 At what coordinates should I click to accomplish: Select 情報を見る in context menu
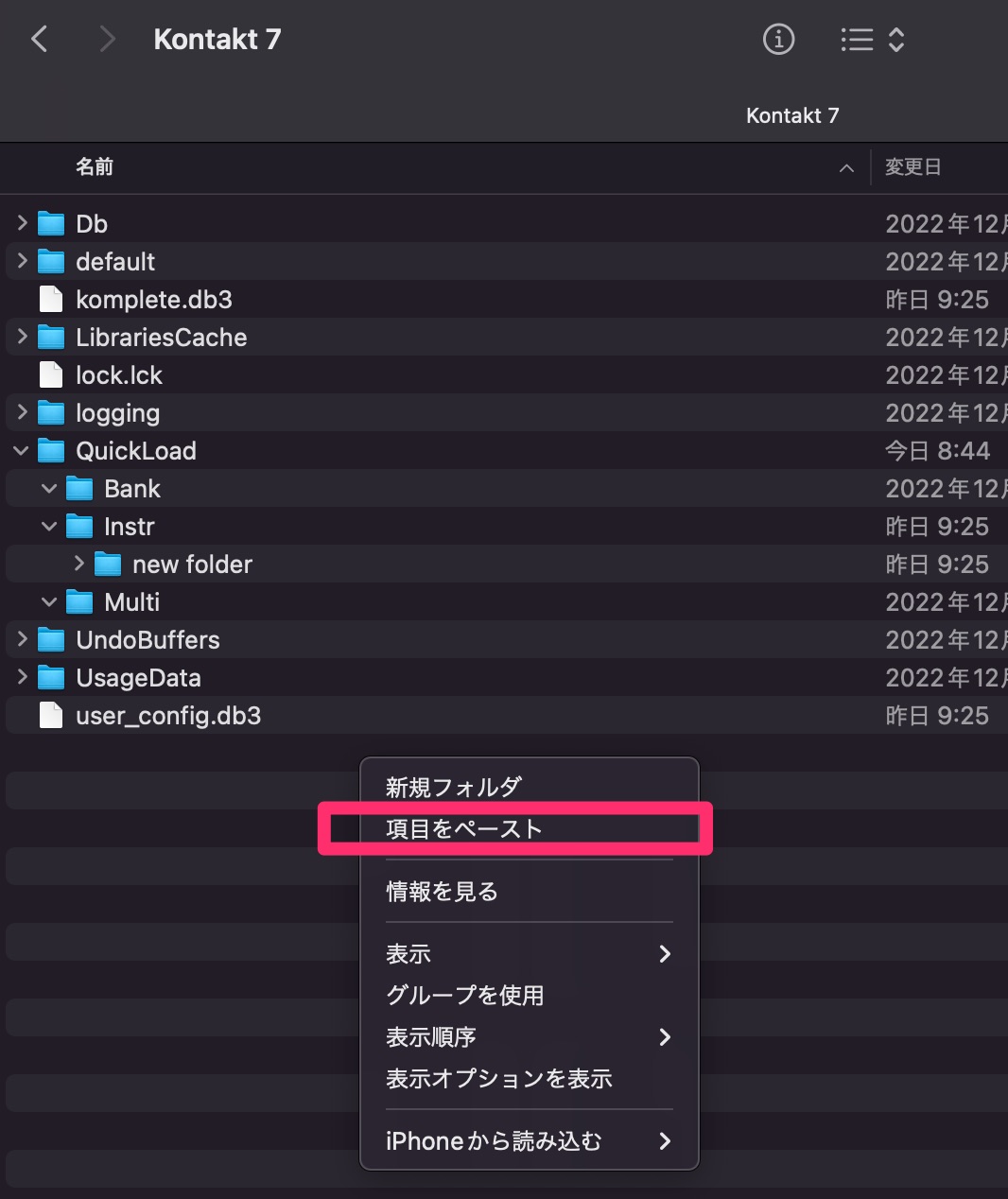[442, 892]
